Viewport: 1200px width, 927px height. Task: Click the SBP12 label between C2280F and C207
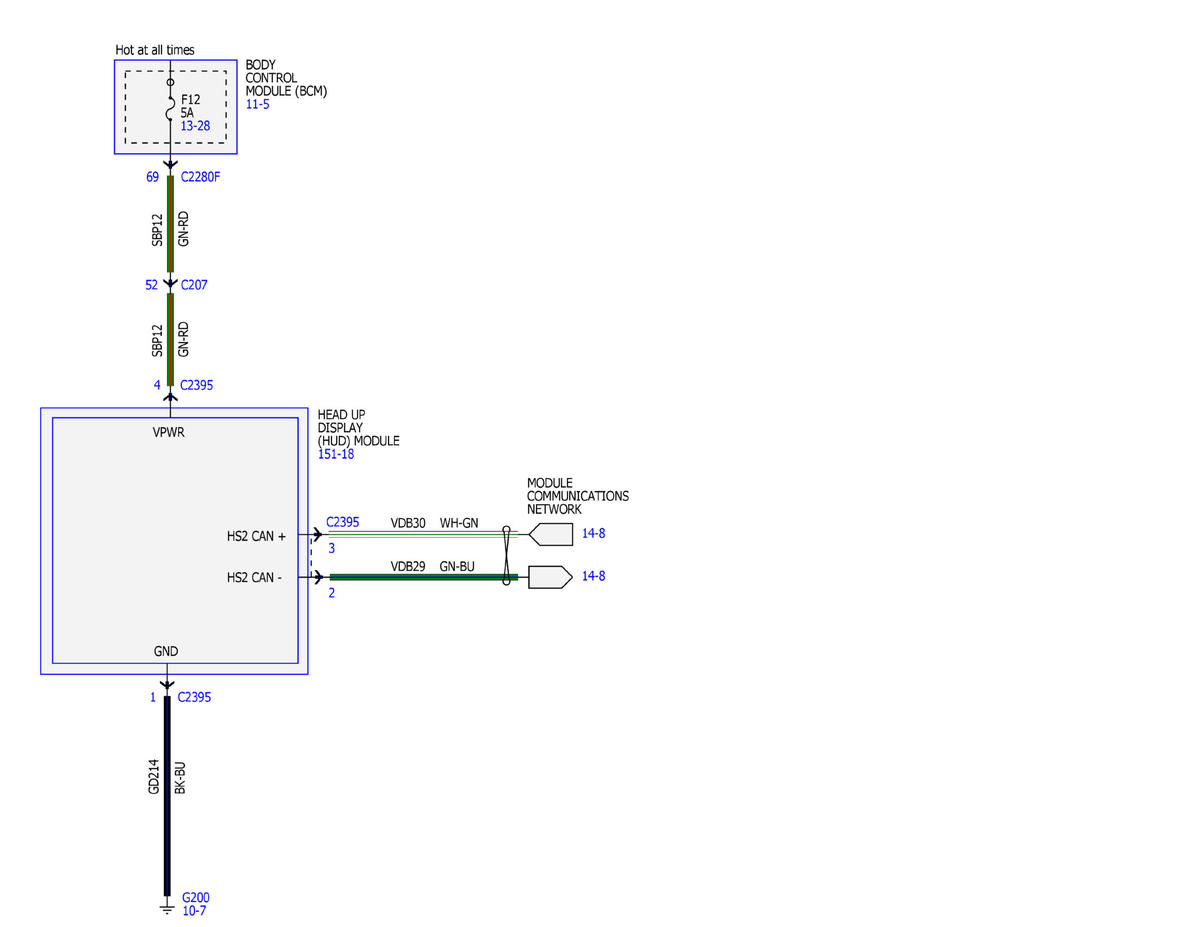pyautogui.click(x=156, y=232)
